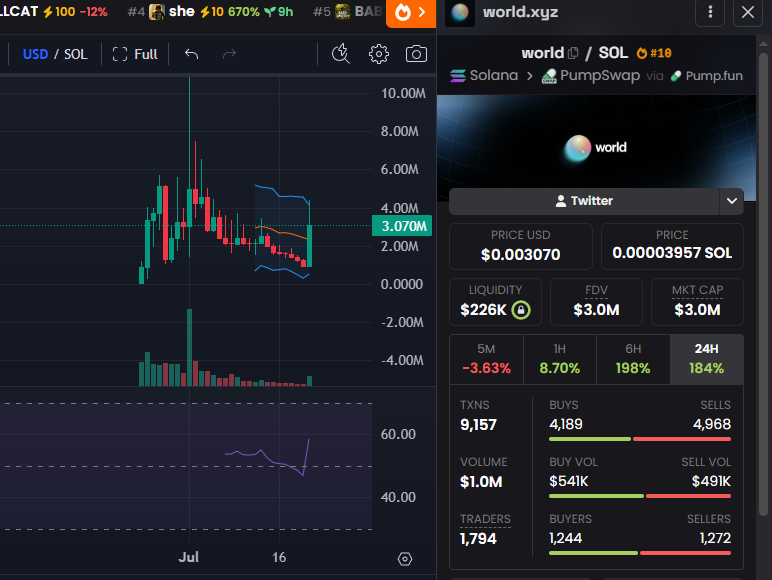Click the buy vol versus sell vol bar

(x=640, y=496)
